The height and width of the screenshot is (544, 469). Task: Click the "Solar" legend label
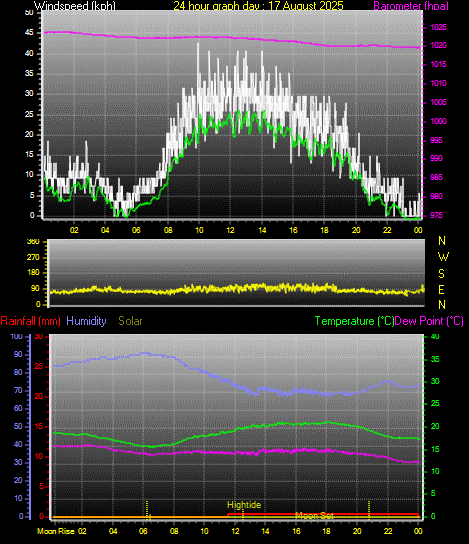tap(130, 321)
